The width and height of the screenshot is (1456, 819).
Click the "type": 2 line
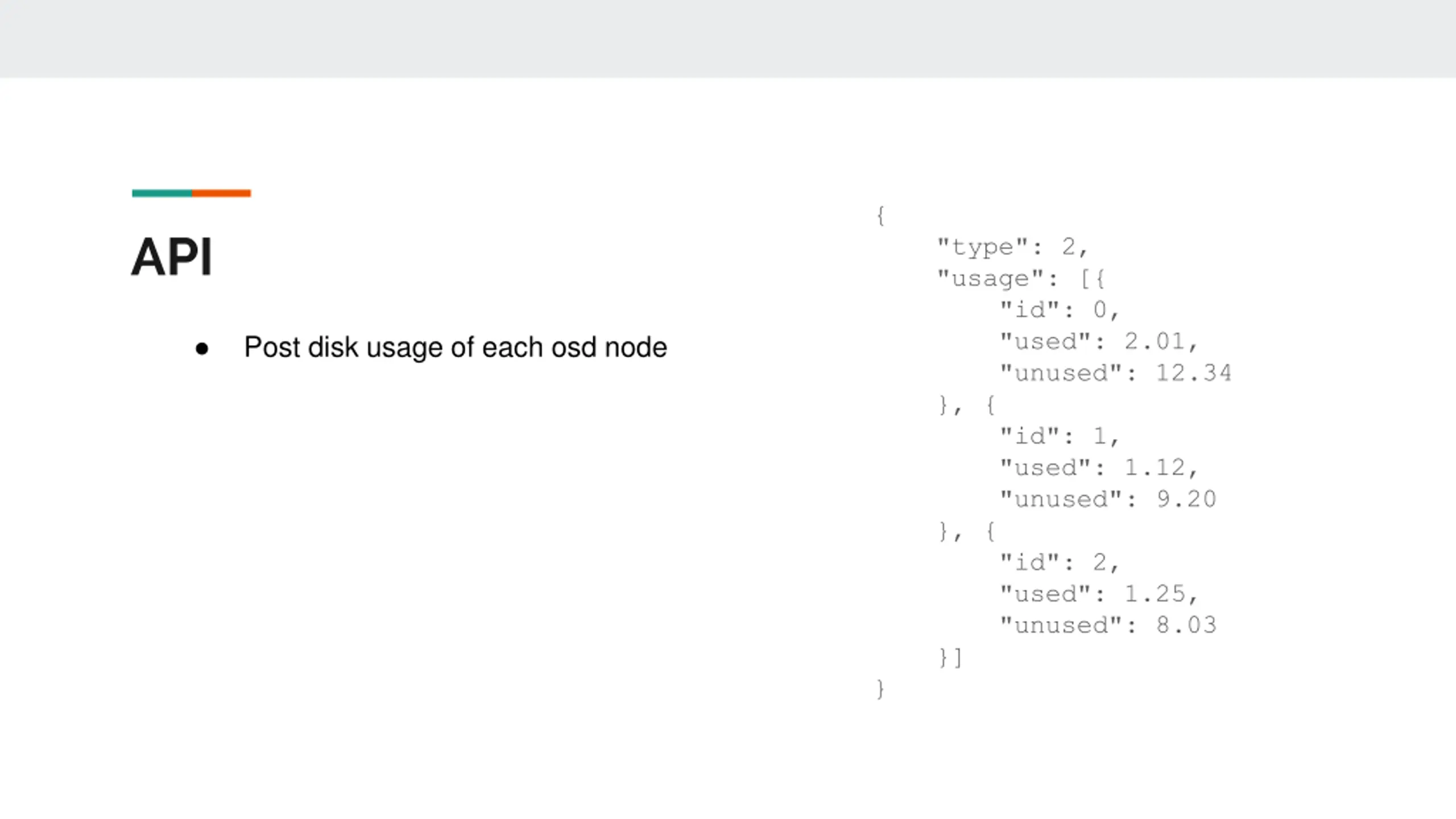pyautogui.click(x=1012, y=247)
